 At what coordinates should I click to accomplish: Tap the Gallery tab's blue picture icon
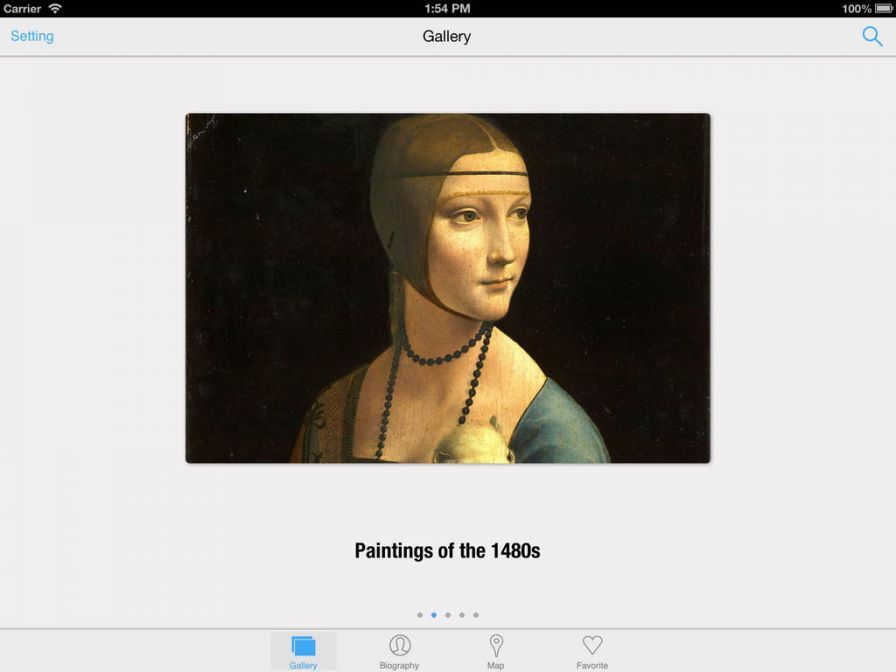pos(303,646)
